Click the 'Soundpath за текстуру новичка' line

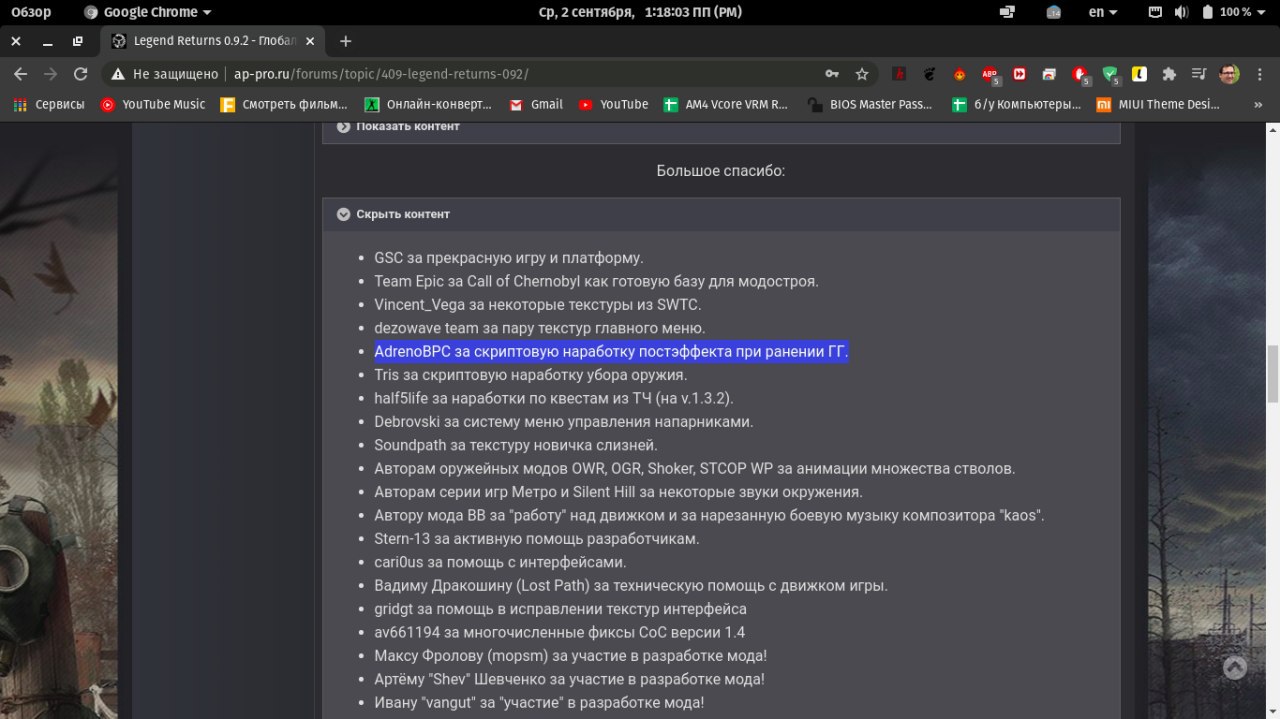516,445
